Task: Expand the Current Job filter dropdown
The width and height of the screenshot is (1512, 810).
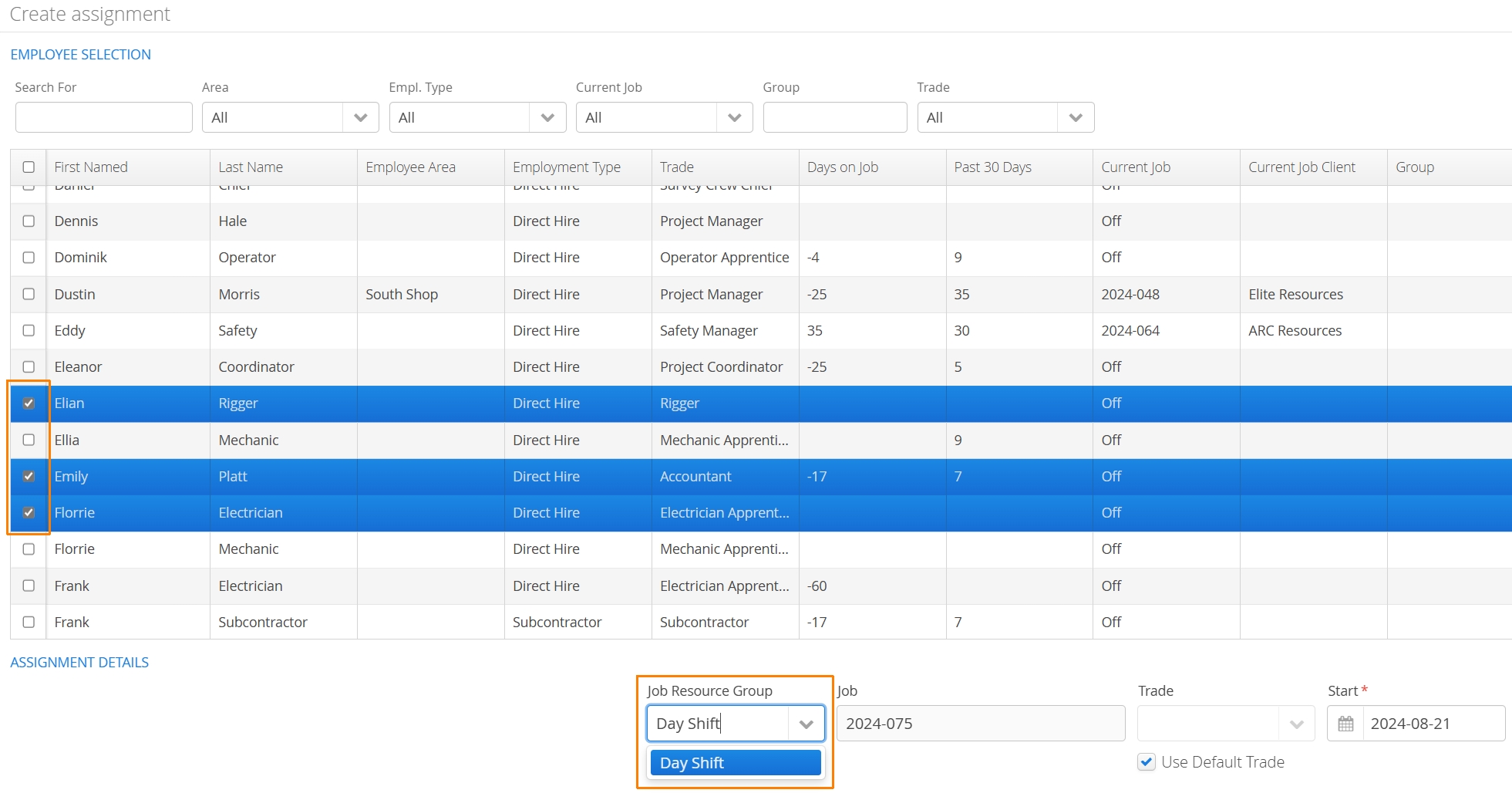Action: coord(734,117)
